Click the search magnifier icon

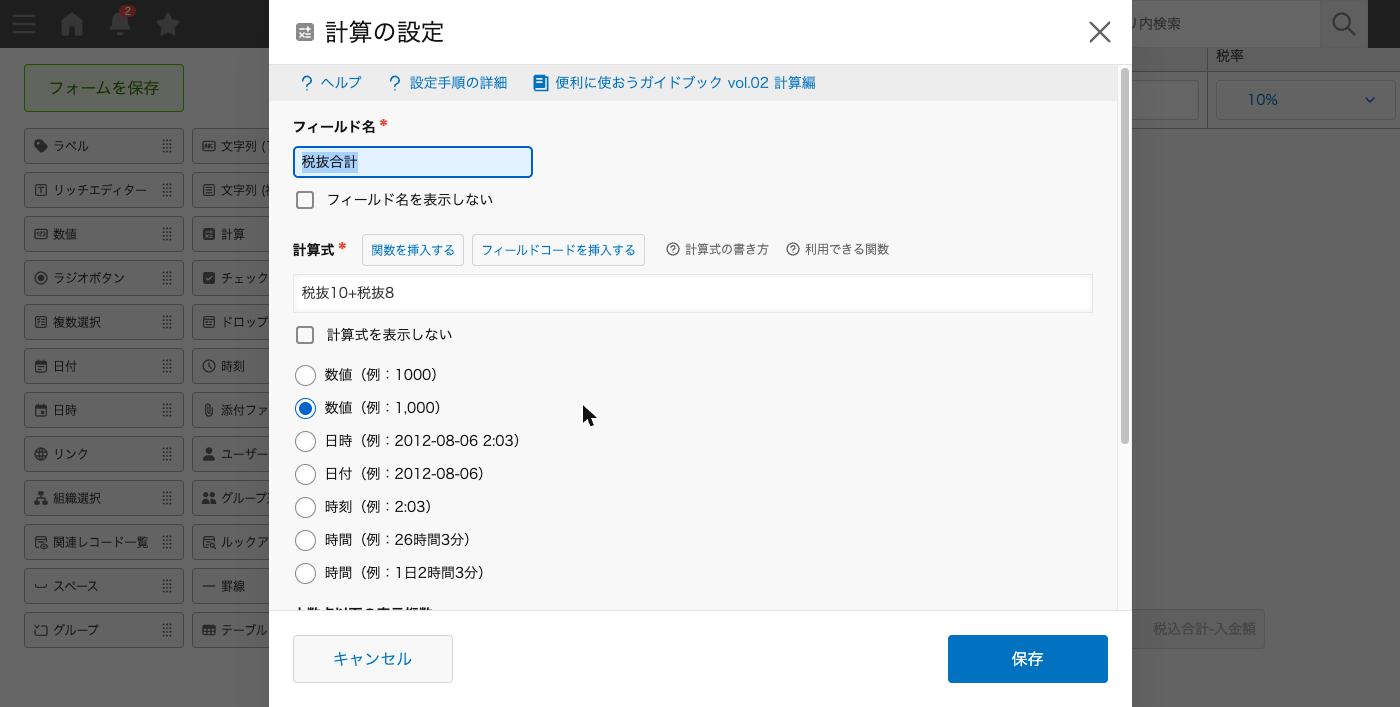(x=1344, y=23)
